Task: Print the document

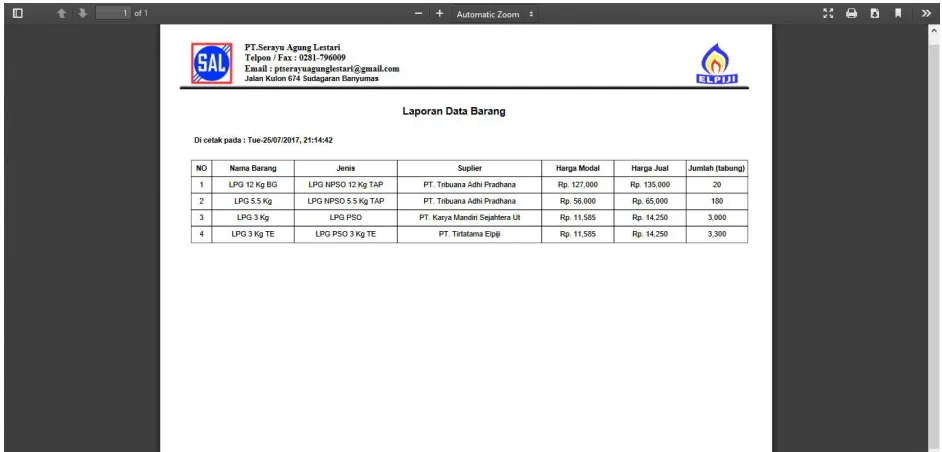Action: 851,13
